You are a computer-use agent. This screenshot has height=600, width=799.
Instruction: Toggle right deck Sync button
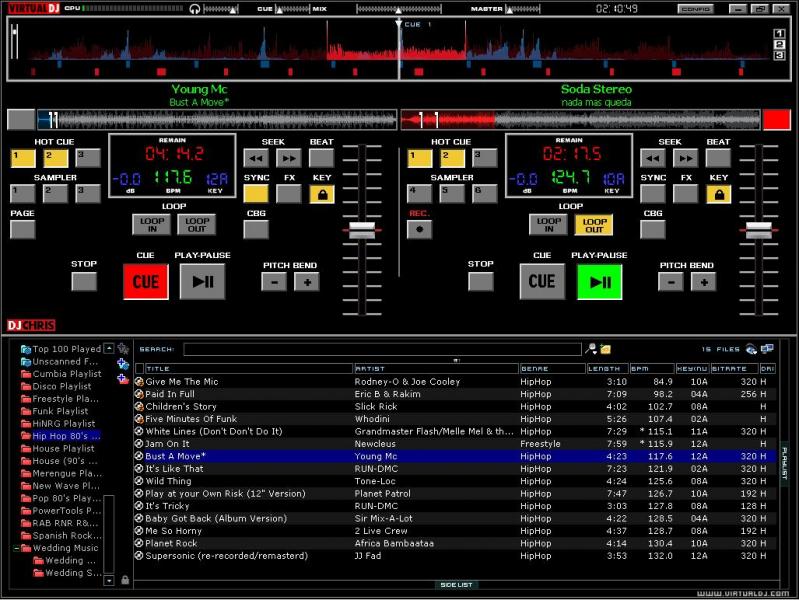(x=653, y=194)
